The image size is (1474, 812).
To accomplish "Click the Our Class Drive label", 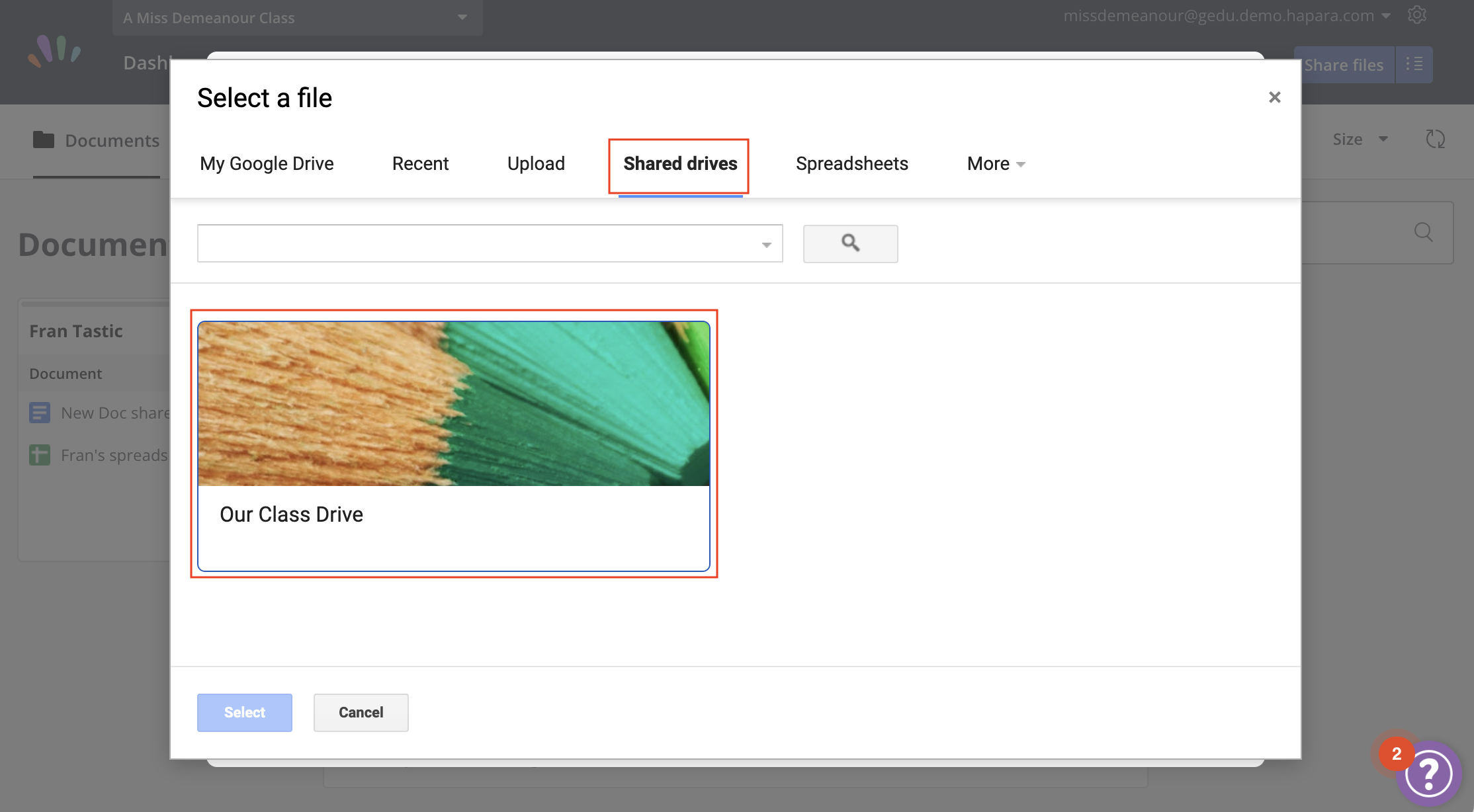I will point(291,514).
